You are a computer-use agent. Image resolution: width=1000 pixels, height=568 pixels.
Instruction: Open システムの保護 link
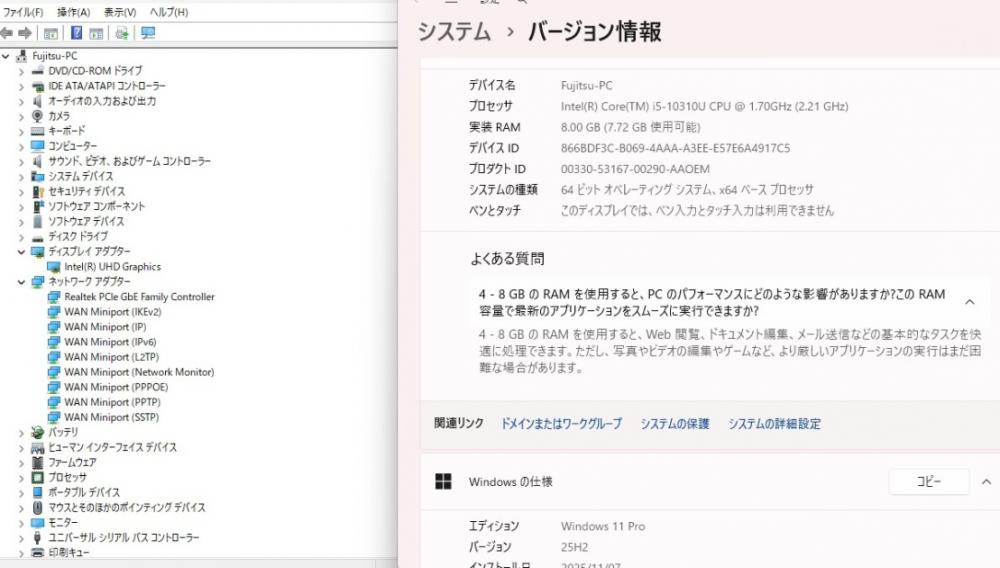point(675,423)
